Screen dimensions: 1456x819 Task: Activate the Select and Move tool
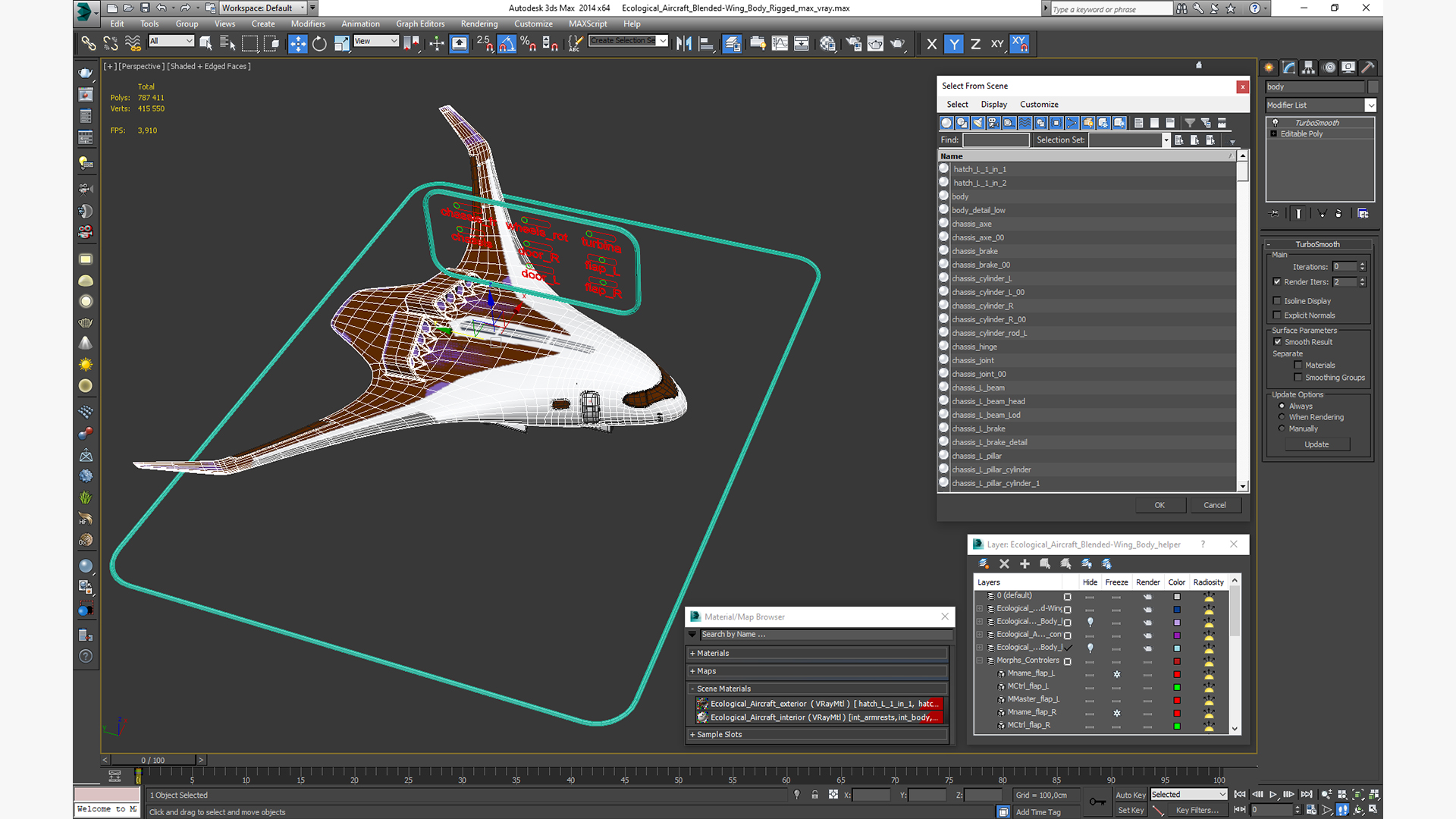pyautogui.click(x=298, y=44)
